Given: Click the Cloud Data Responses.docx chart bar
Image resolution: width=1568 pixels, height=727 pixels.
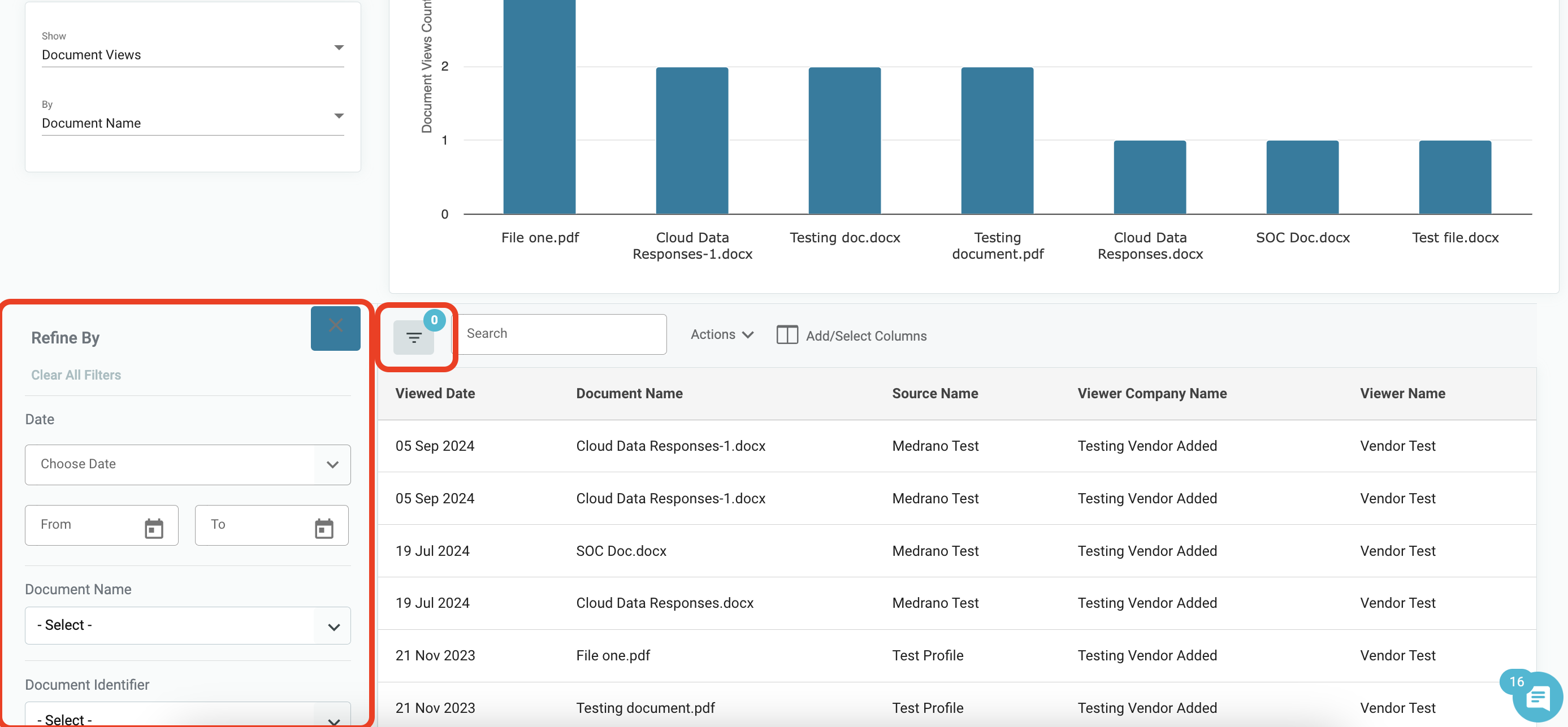Looking at the screenshot, I should click(x=1150, y=177).
